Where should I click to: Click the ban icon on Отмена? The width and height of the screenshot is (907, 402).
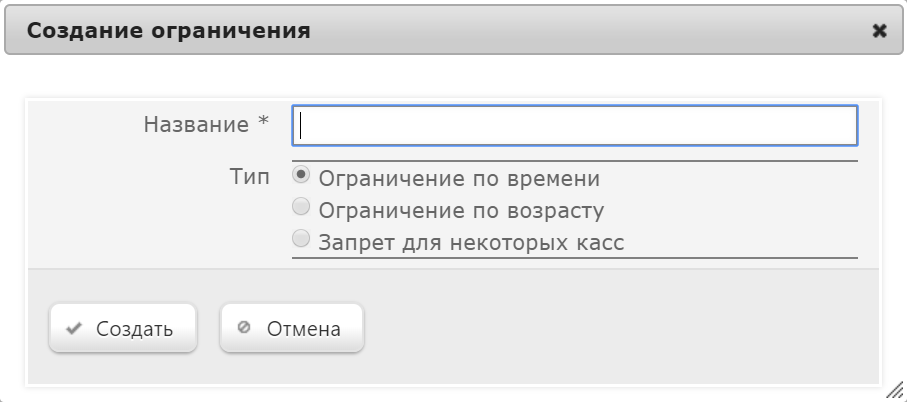point(244,327)
